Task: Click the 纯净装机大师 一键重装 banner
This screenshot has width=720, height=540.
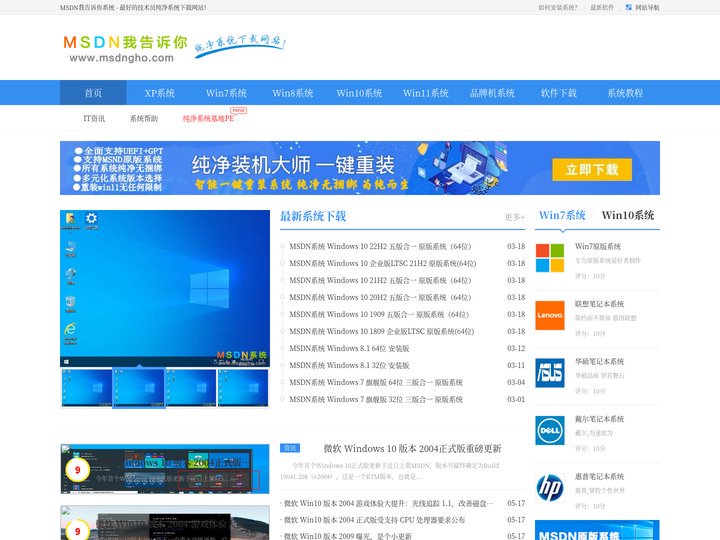Action: coord(360,168)
